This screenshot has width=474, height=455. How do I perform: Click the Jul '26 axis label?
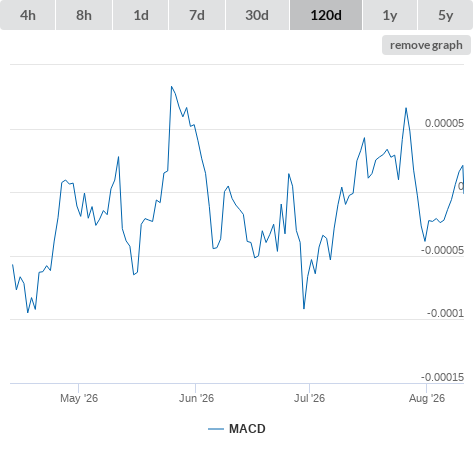[x=309, y=398]
